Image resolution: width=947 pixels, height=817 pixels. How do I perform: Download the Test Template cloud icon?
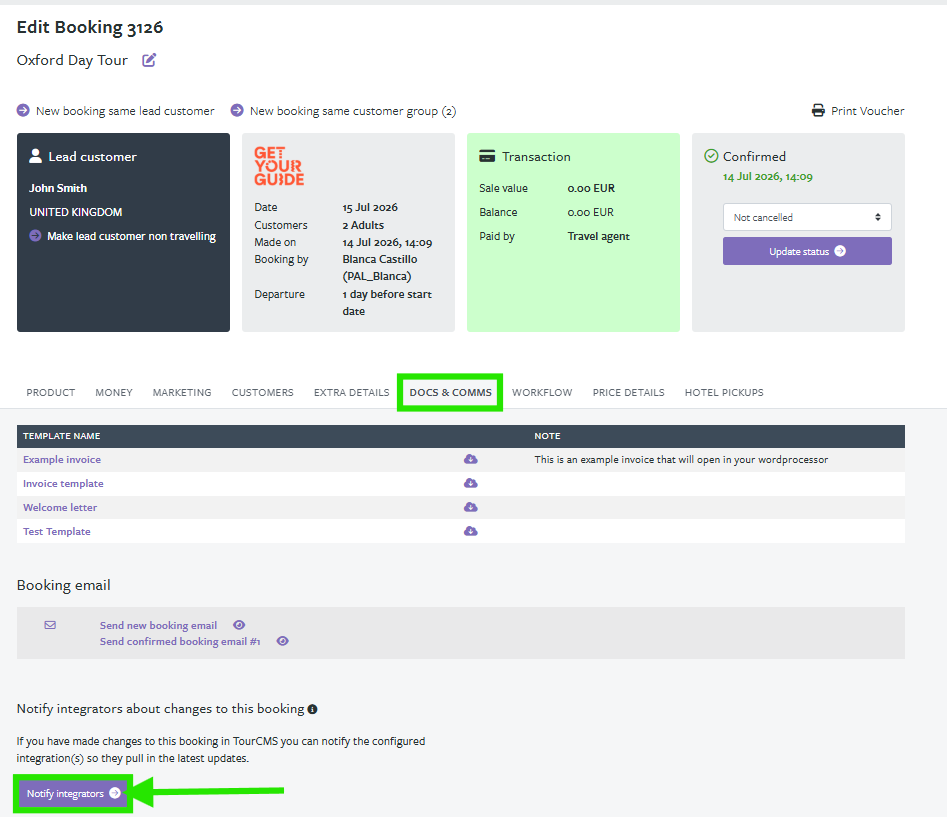click(470, 531)
